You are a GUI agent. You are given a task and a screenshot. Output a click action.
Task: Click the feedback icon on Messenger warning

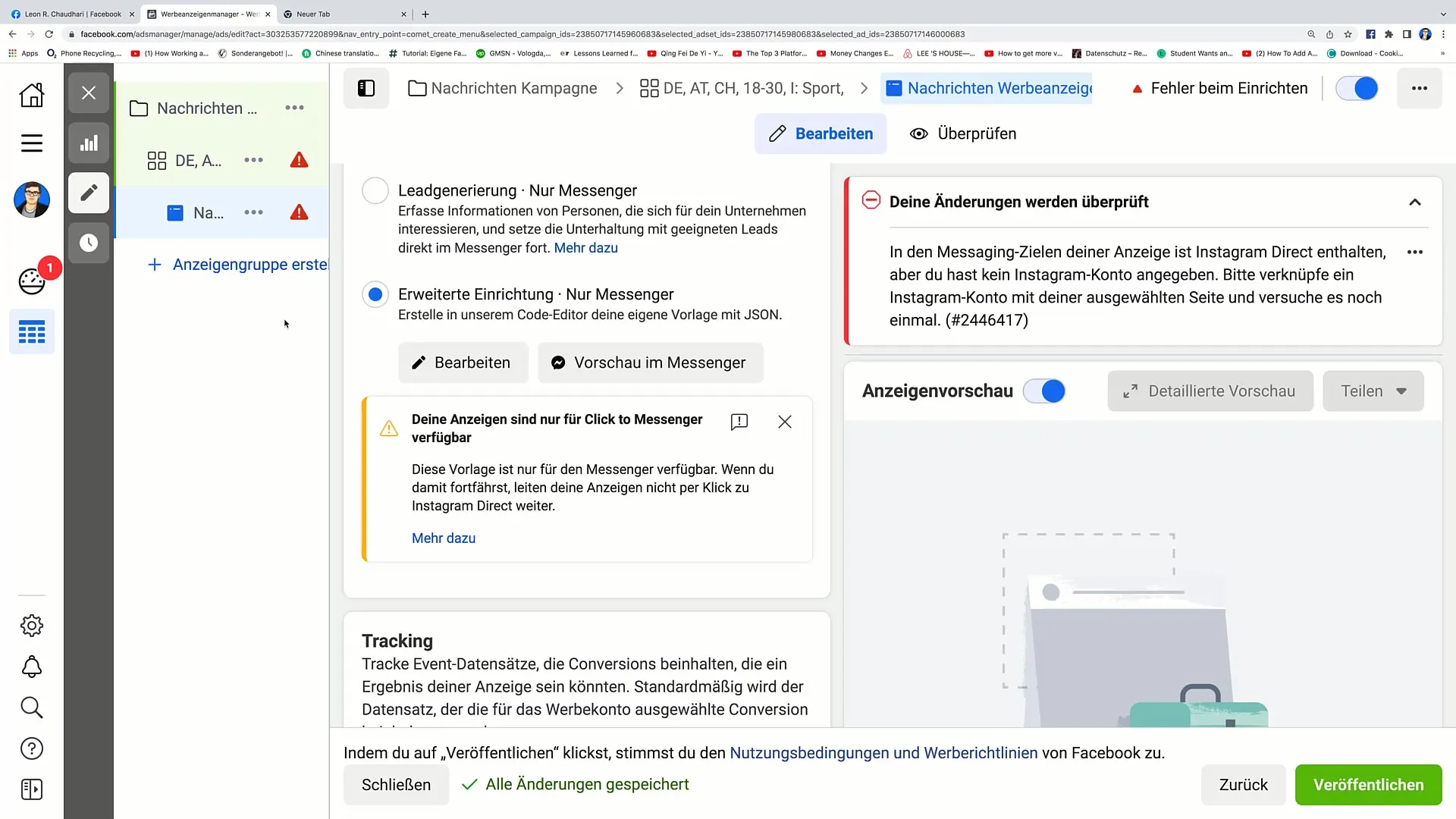(x=739, y=422)
